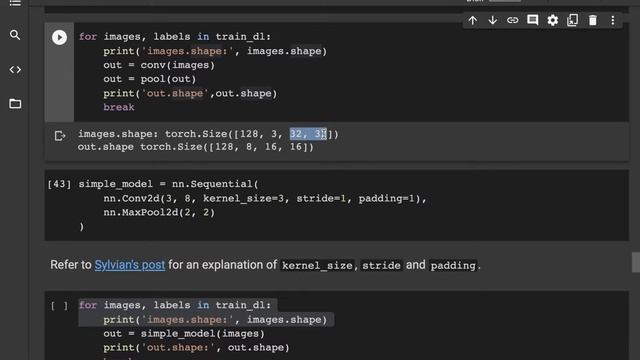Open the files folder sidebar icon
This screenshot has height=360, width=640.
15,104
